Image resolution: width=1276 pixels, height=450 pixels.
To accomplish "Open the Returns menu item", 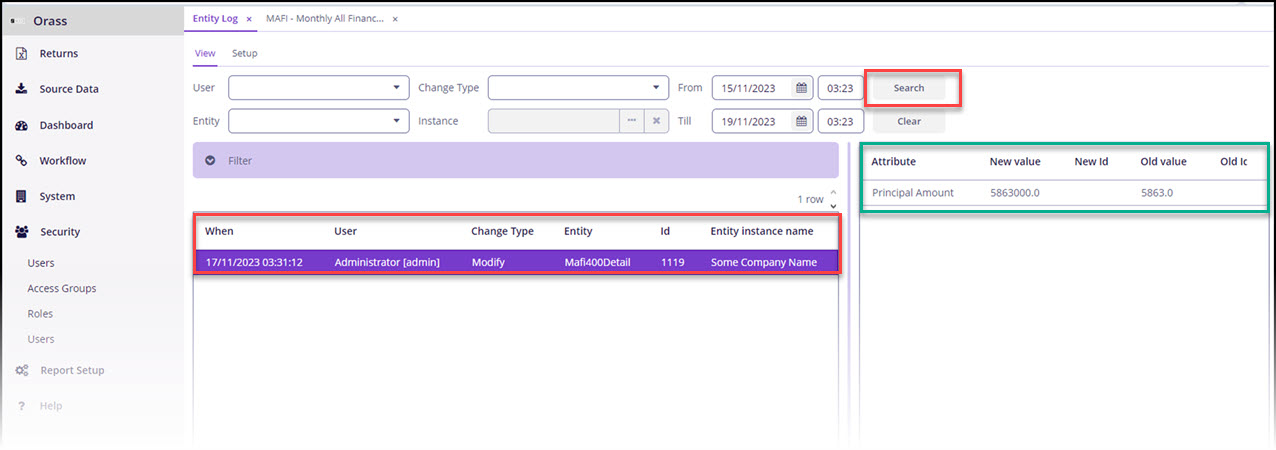I will [59, 54].
